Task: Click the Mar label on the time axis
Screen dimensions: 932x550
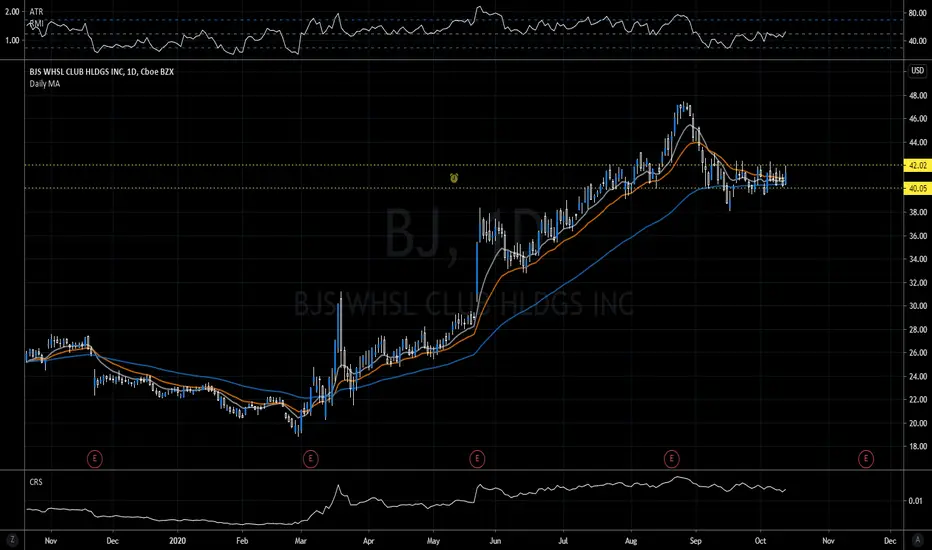Action: click(x=300, y=540)
